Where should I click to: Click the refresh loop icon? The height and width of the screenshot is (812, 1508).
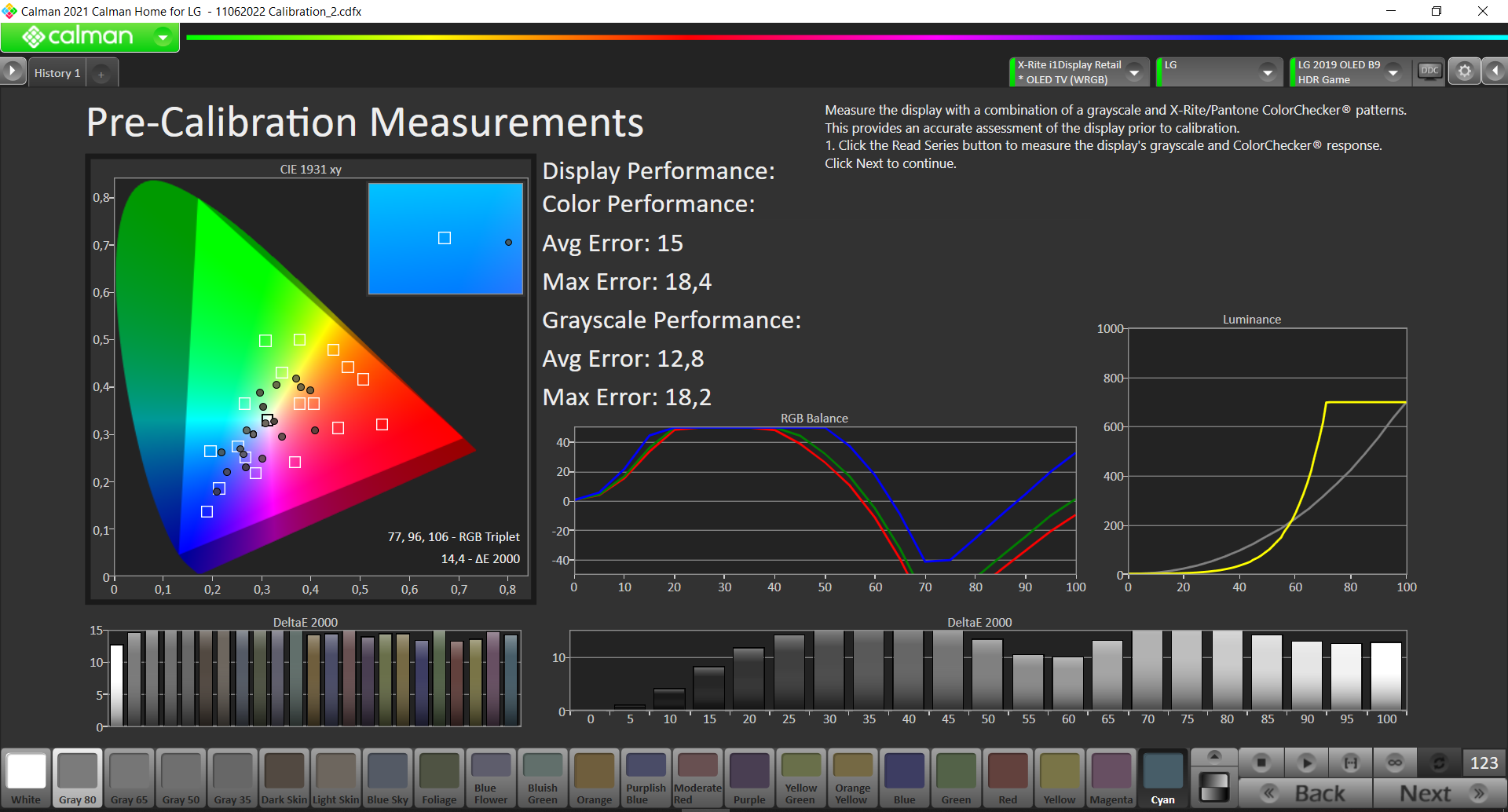point(1439,763)
